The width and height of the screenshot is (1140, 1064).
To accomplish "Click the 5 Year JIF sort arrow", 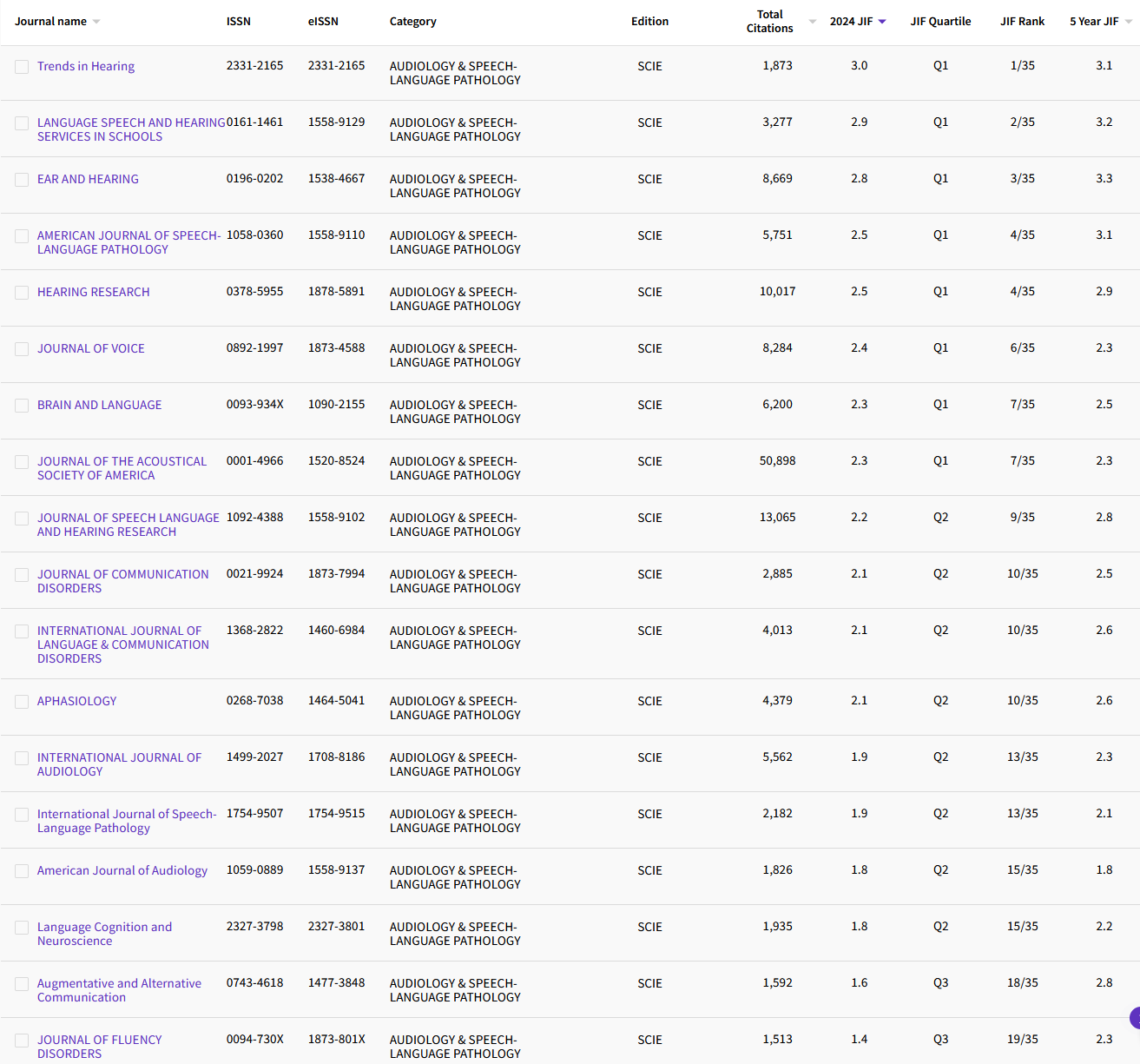I will click(x=1128, y=22).
